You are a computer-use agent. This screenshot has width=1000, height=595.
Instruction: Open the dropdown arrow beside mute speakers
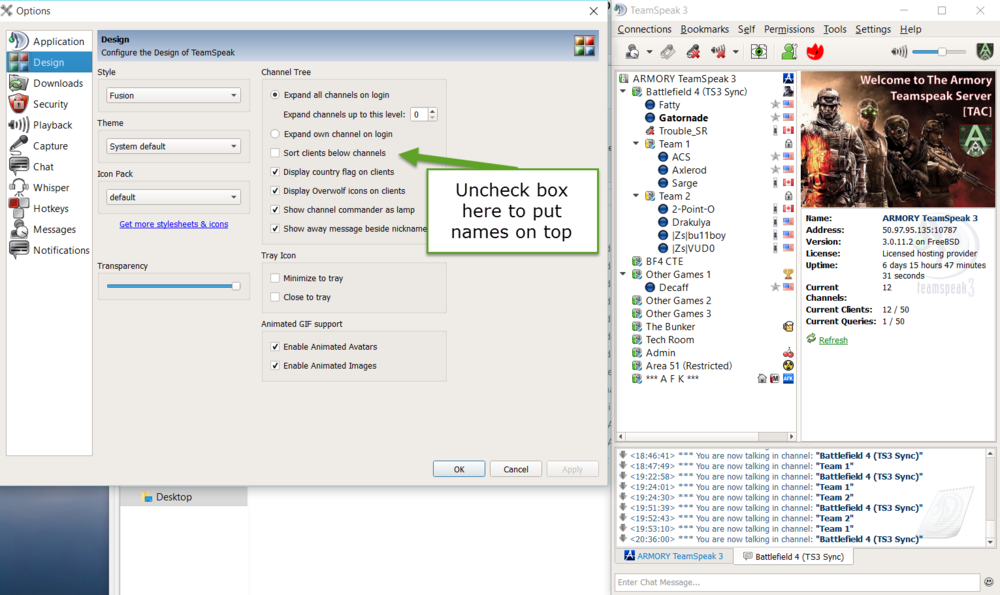(x=735, y=52)
